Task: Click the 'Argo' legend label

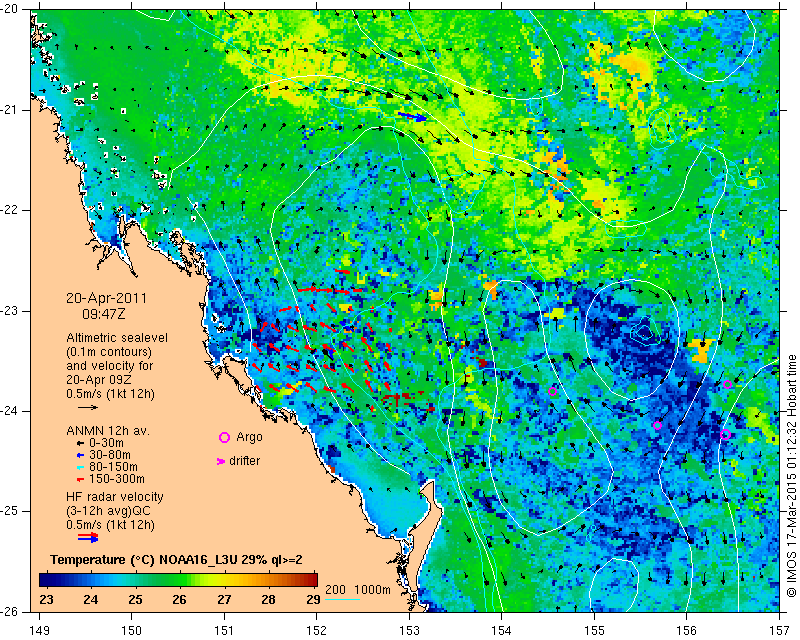Action: click(x=249, y=437)
